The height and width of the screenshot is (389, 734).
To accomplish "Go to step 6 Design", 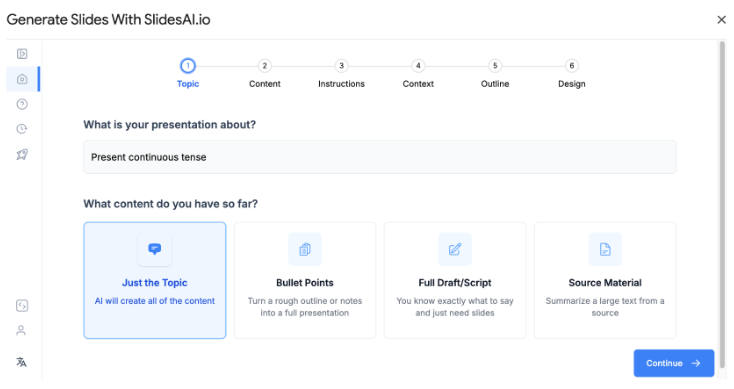I will (572, 74).
